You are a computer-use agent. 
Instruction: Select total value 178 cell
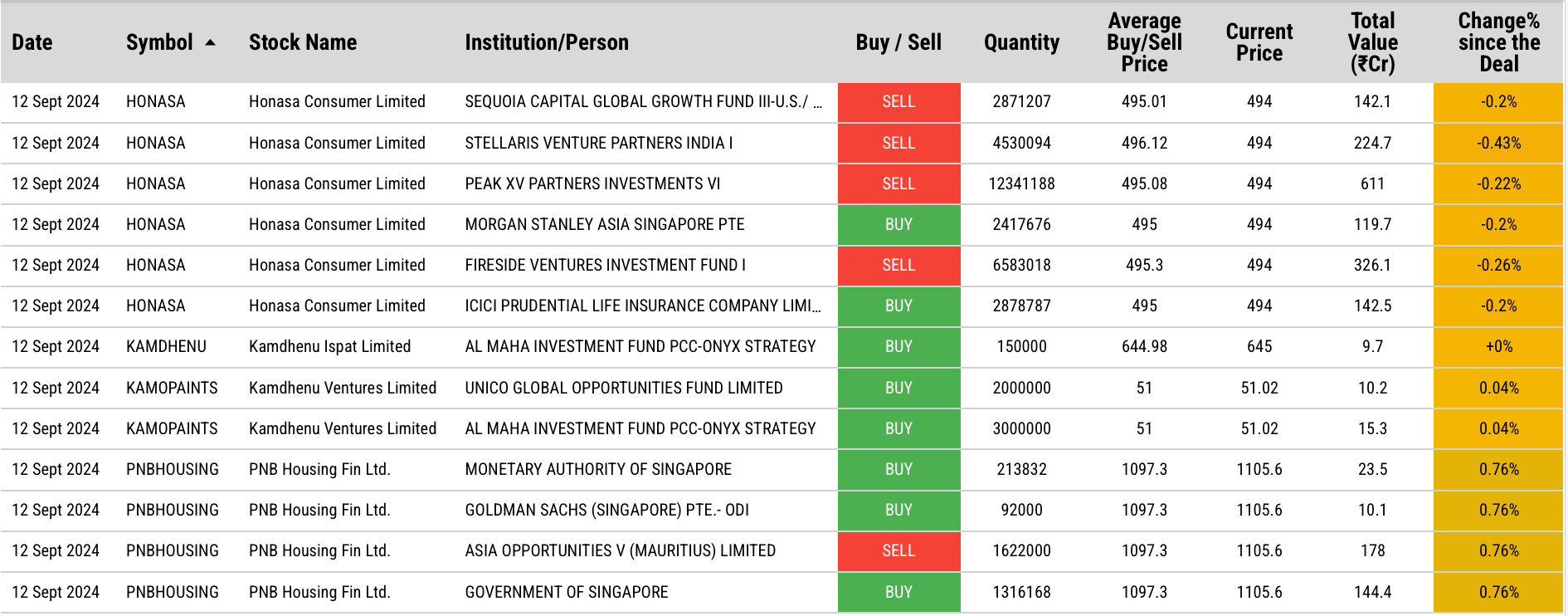1372,550
